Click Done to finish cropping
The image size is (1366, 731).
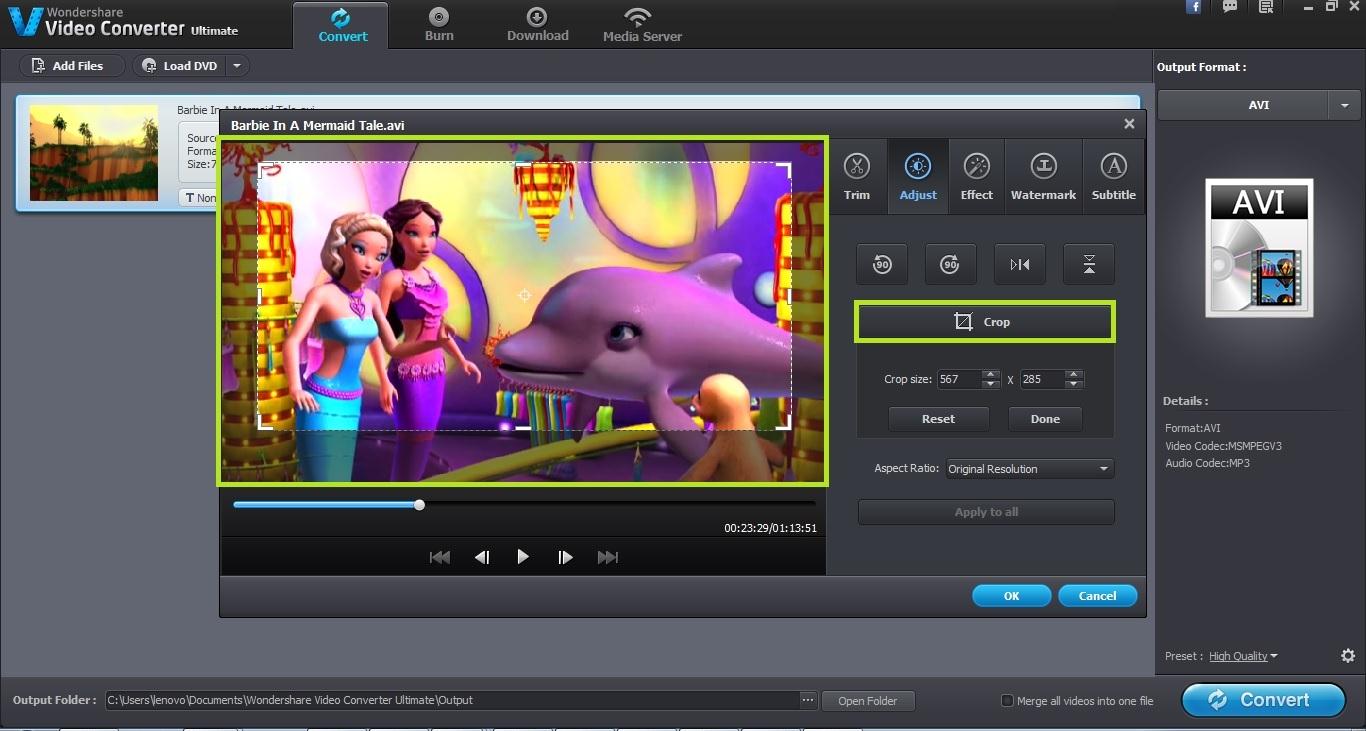coord(1045,419)
